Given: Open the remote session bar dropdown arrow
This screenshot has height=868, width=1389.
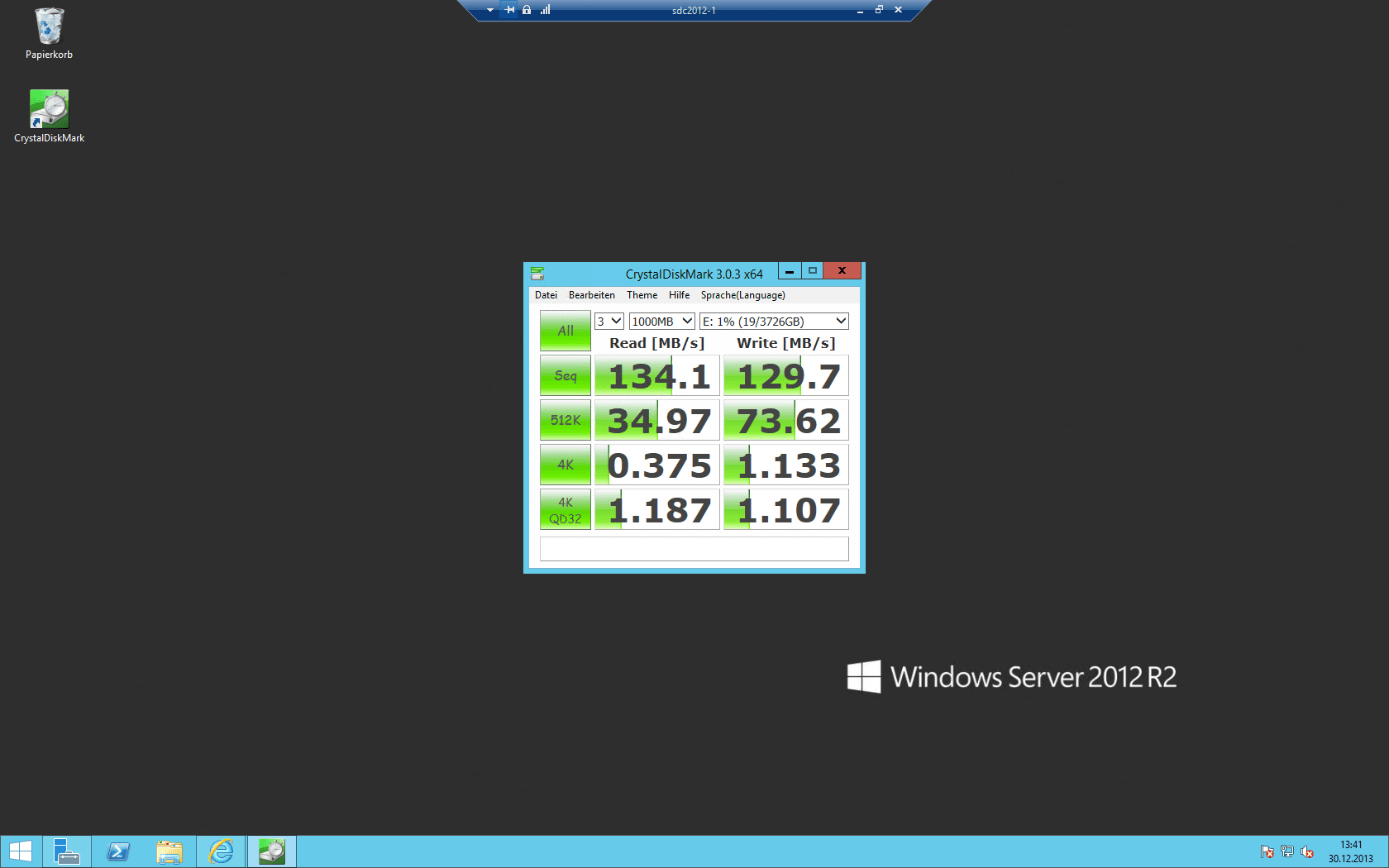Looking at the screenshot, I should coord(490,10).
